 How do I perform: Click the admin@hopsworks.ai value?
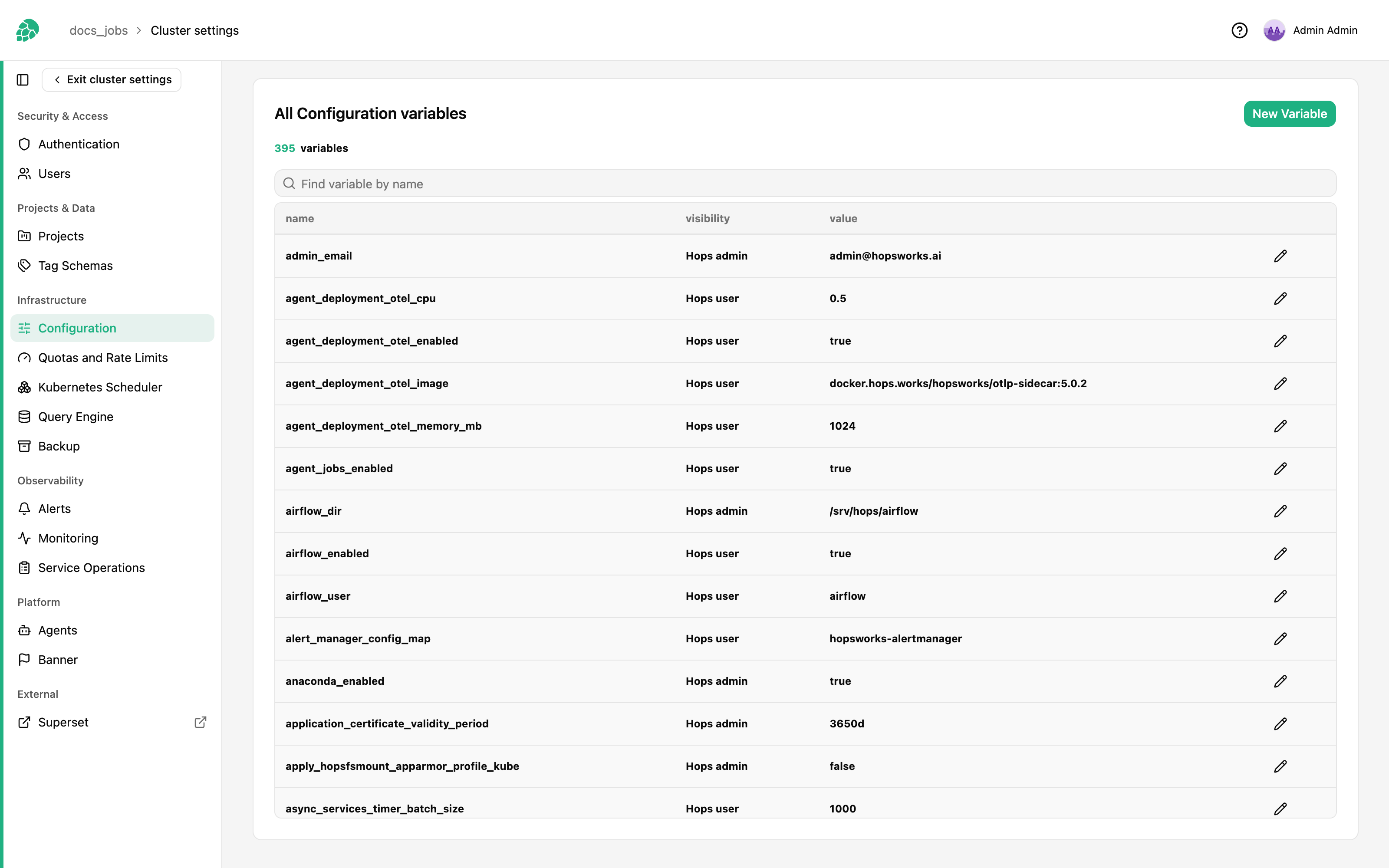[885, 256]
